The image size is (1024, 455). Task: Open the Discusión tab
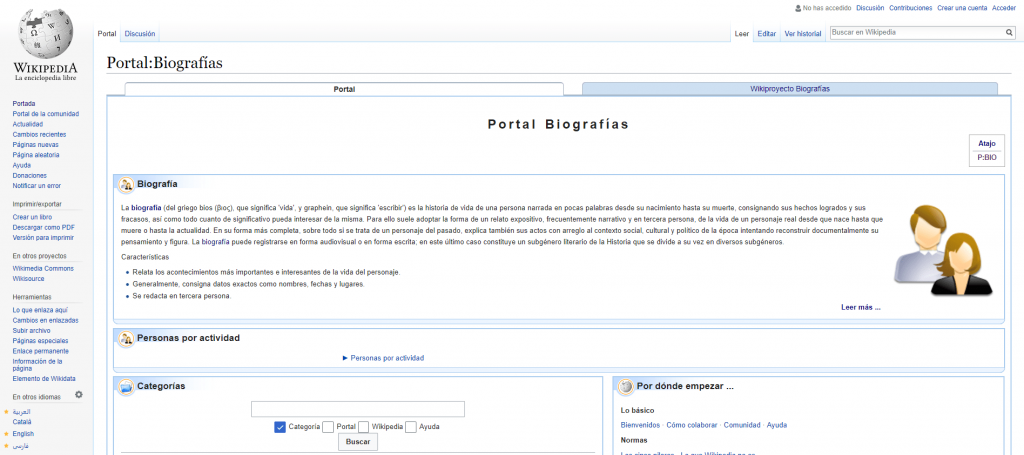[140, 33]
